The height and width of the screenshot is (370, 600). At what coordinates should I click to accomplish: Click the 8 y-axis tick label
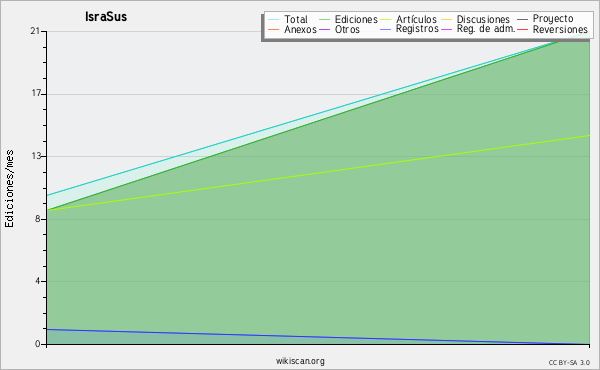point(38,219)
